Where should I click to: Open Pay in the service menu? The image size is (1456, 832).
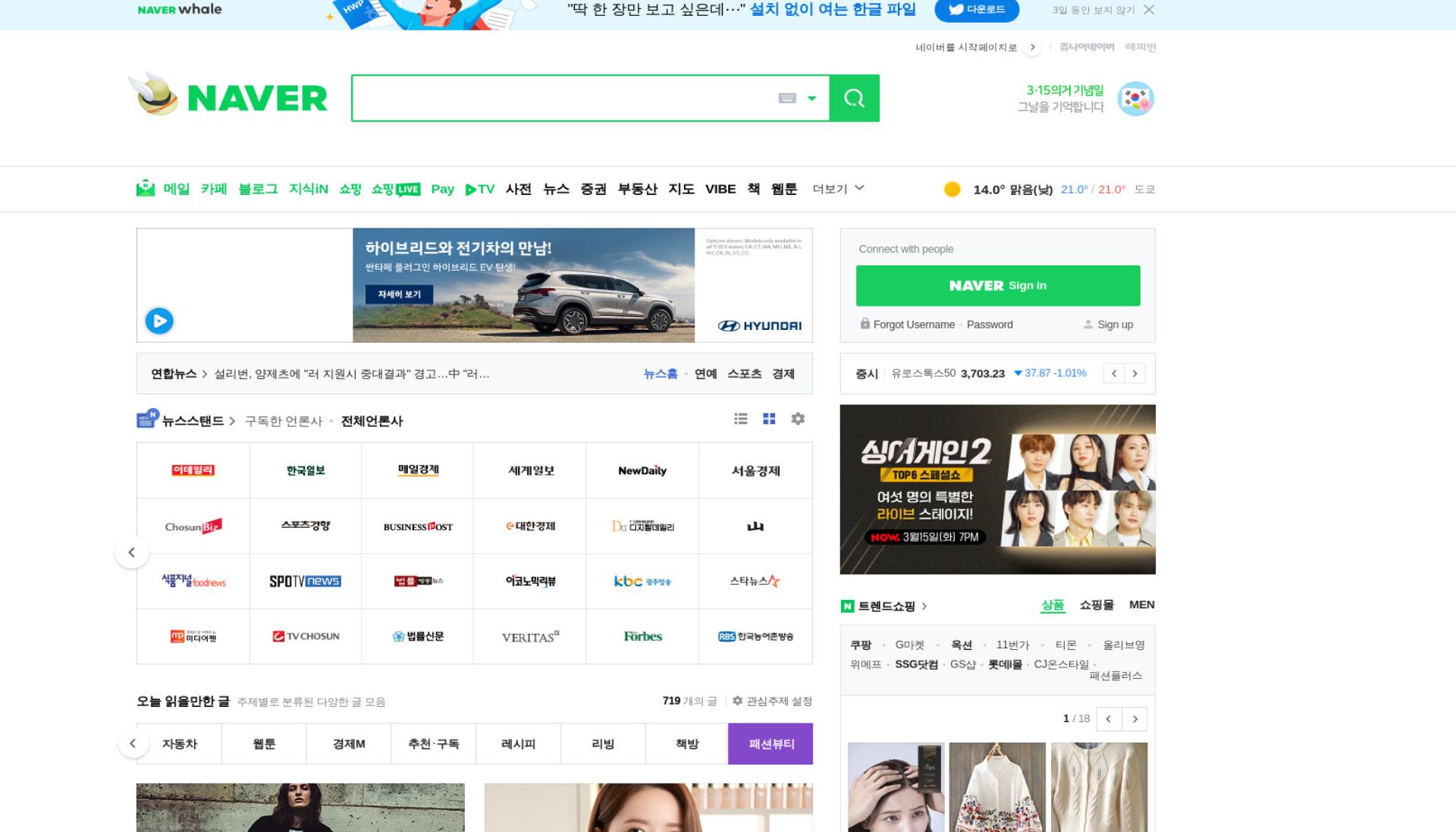[x=443, y=189]
